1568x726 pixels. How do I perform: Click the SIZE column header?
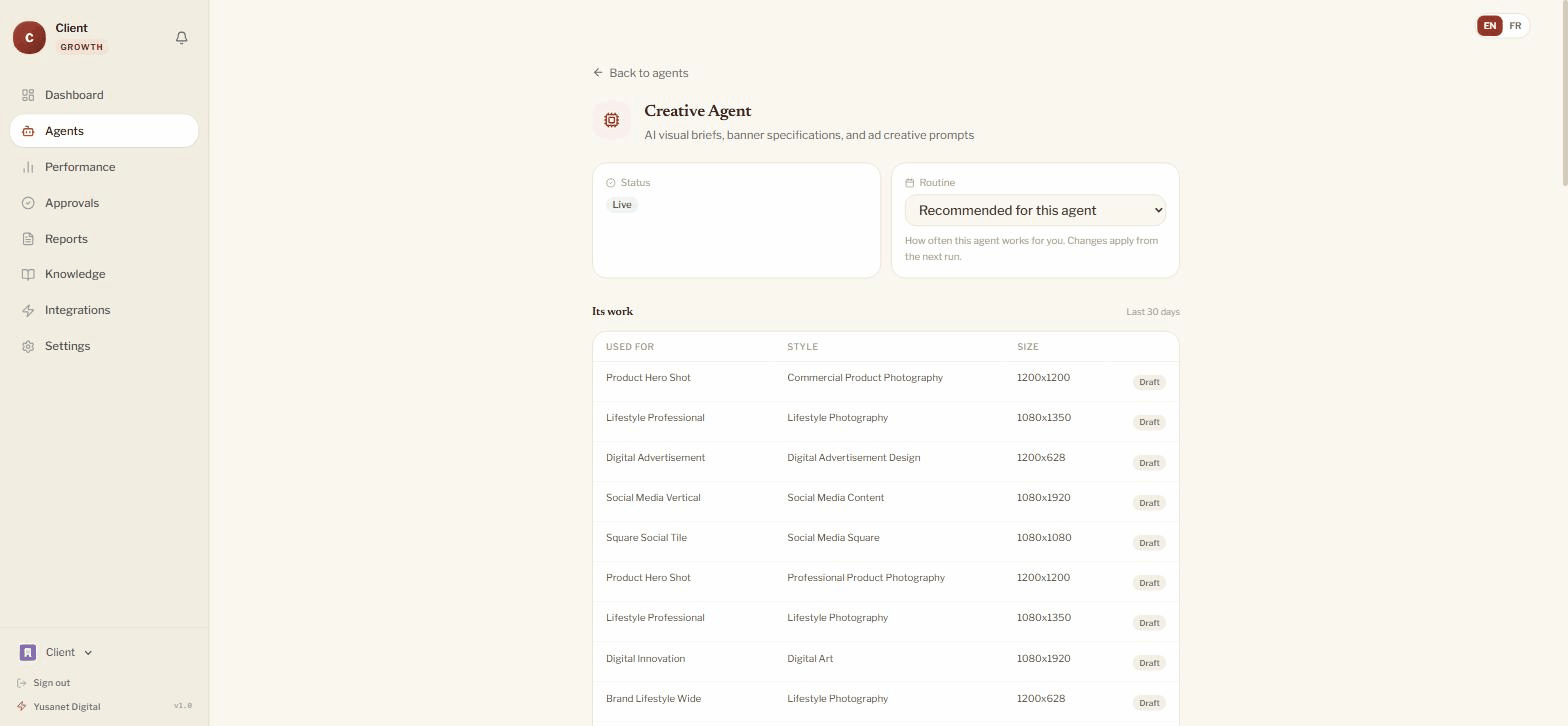(x=1028, y=347)
